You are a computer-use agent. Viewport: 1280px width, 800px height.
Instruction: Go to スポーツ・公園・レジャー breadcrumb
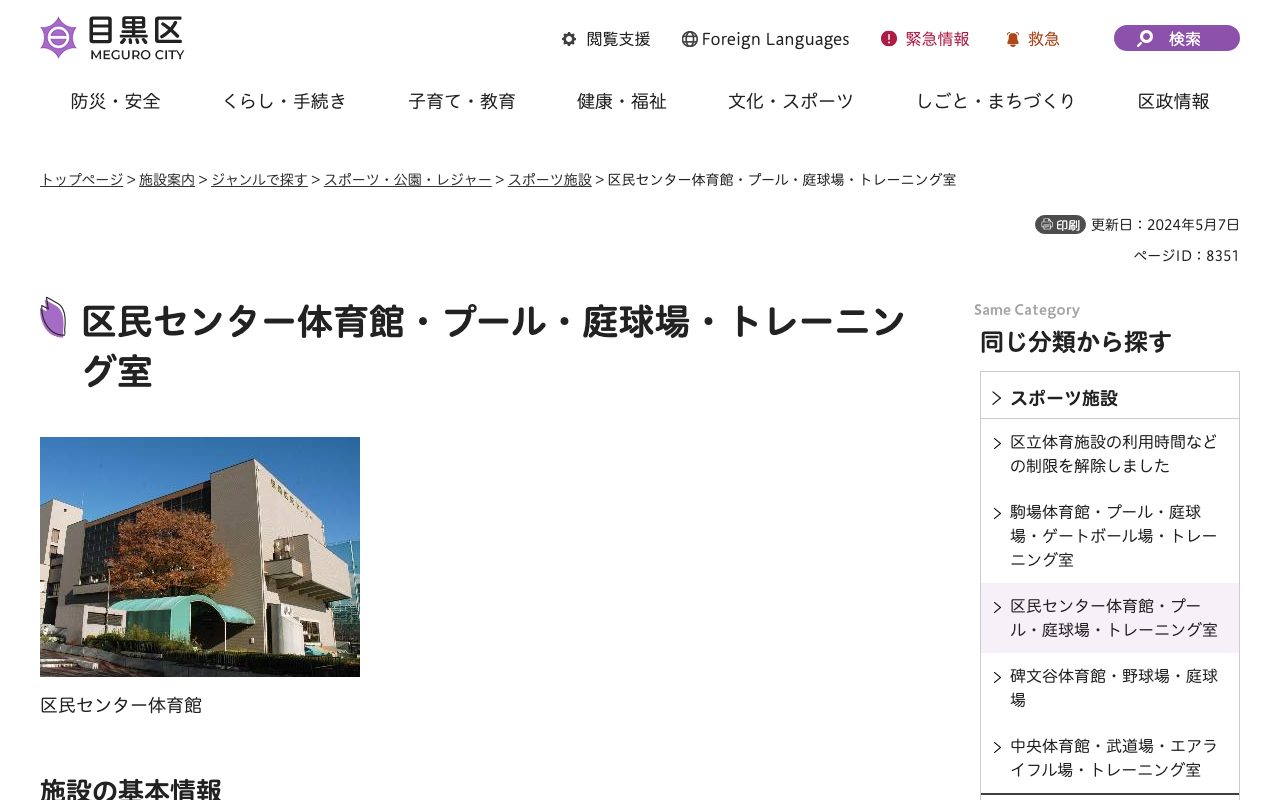(407, 180)
